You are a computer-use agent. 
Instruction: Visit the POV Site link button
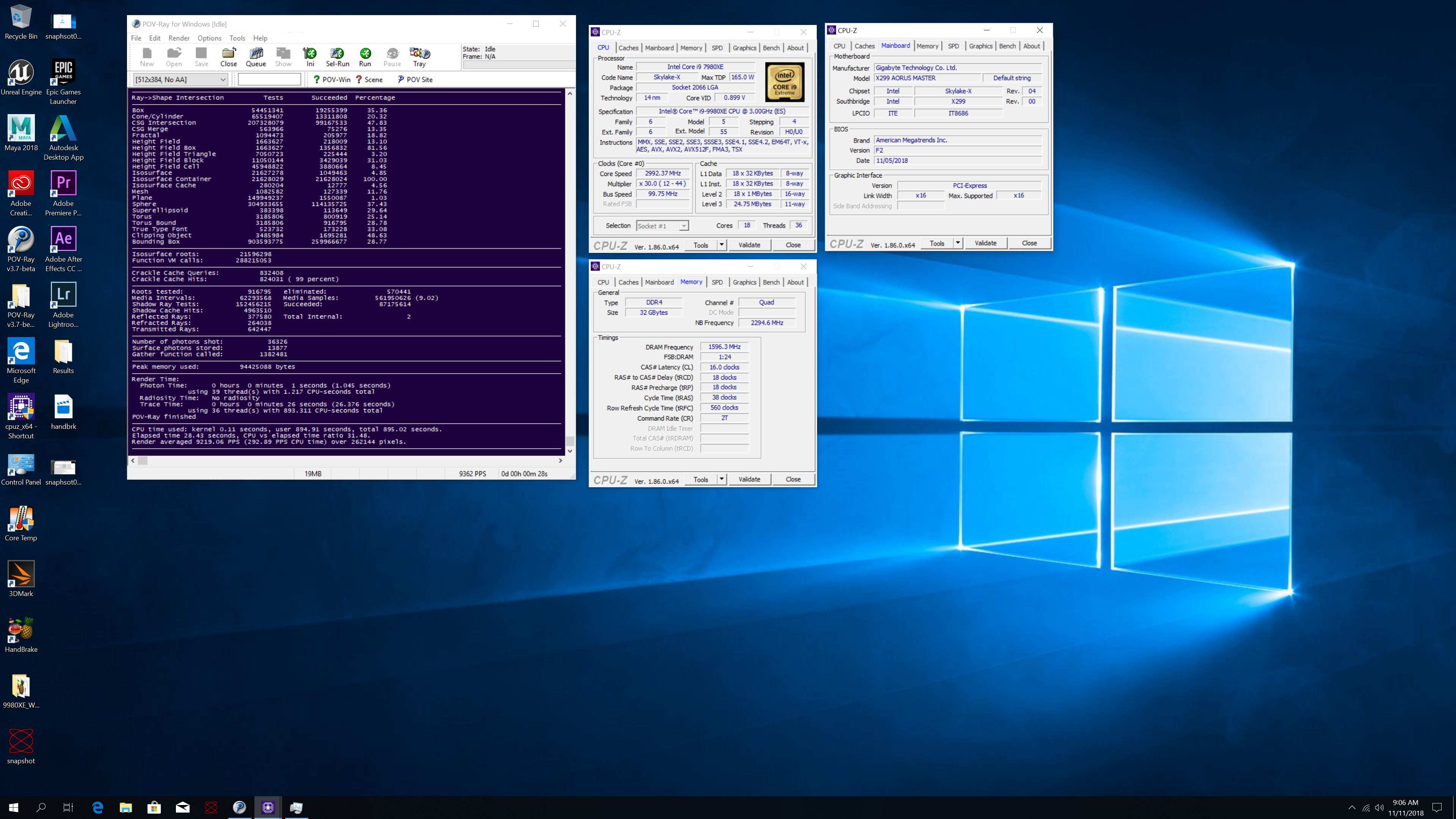point(415,80)
